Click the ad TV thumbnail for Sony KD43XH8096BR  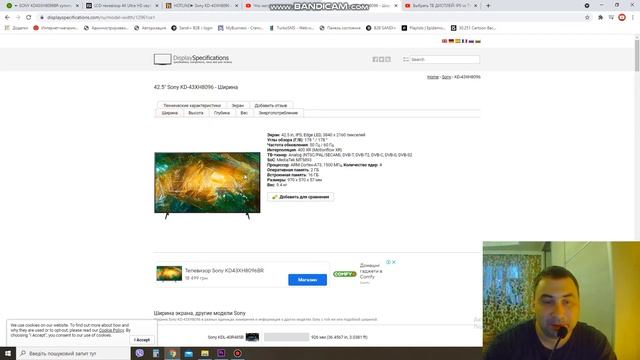click(169, 274)
